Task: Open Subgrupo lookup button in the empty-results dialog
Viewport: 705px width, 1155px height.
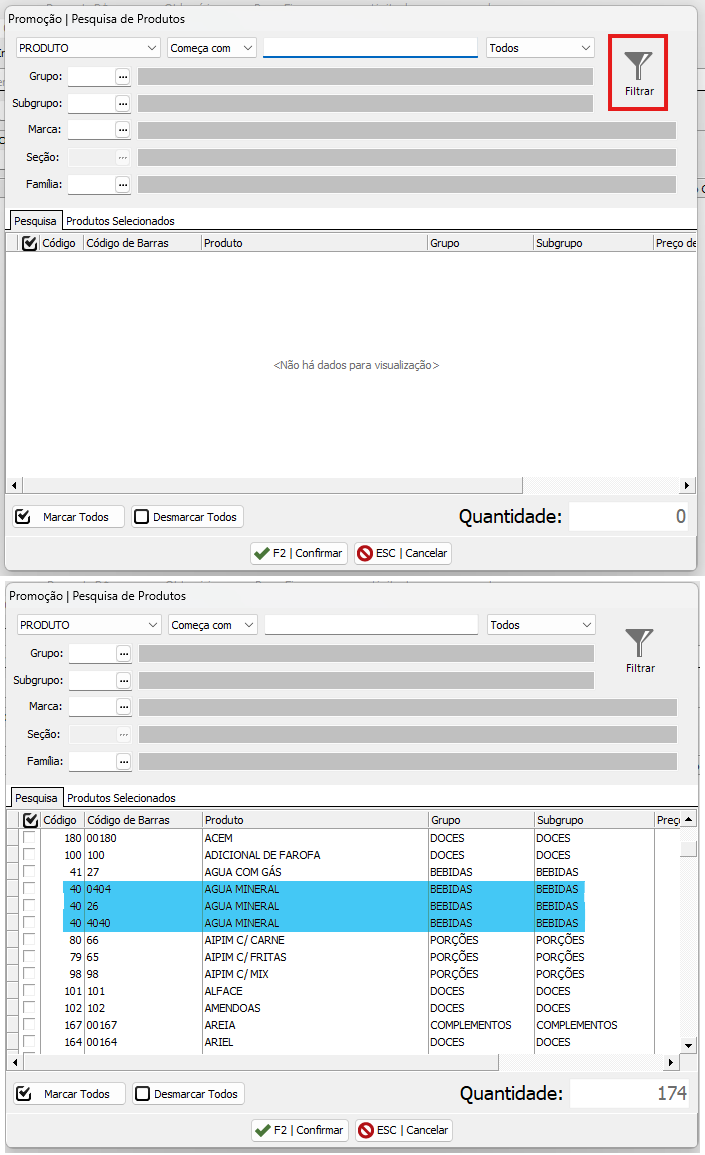Action: point(123,103)
